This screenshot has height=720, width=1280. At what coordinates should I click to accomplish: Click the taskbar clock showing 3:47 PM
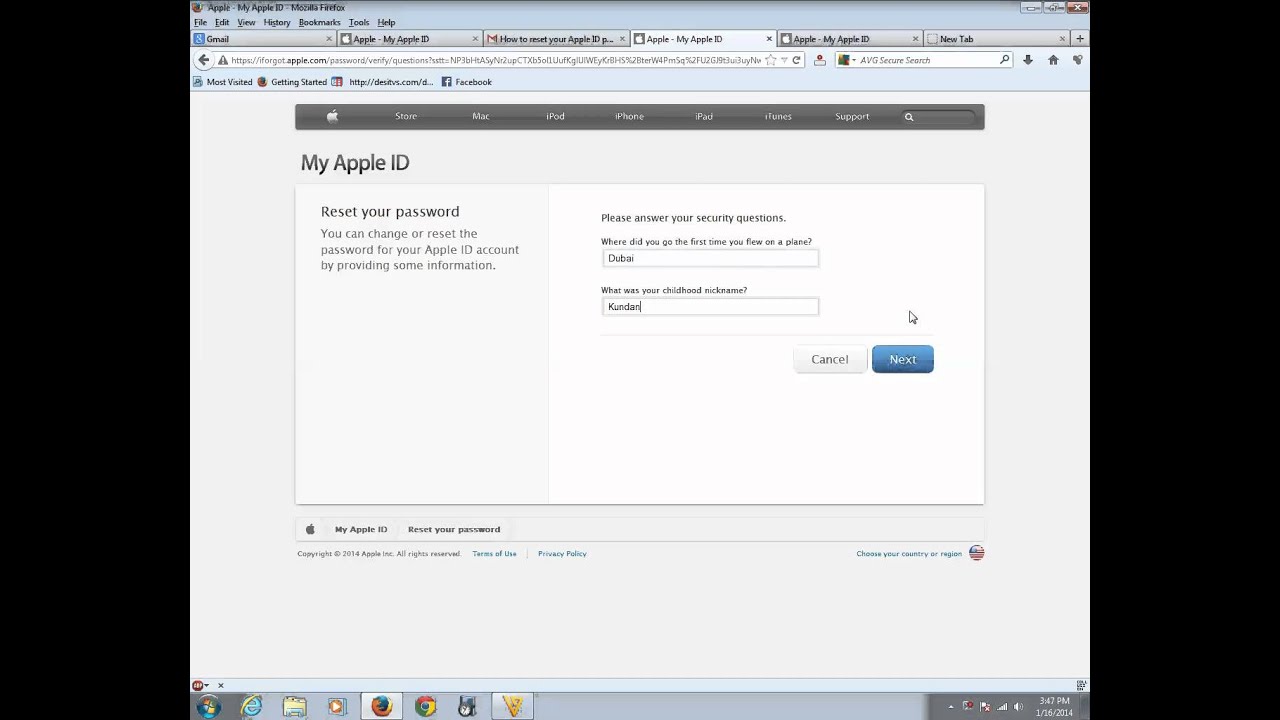pos(1055,707)
